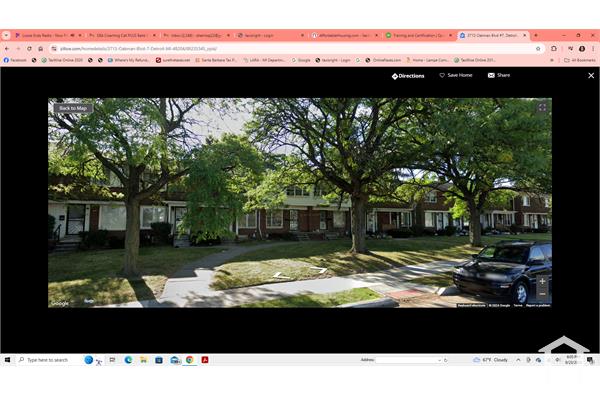Image resolution: width=600 pixels, height=395 pixels.
Task: Reload the current page
Action: tap(29, 49)
